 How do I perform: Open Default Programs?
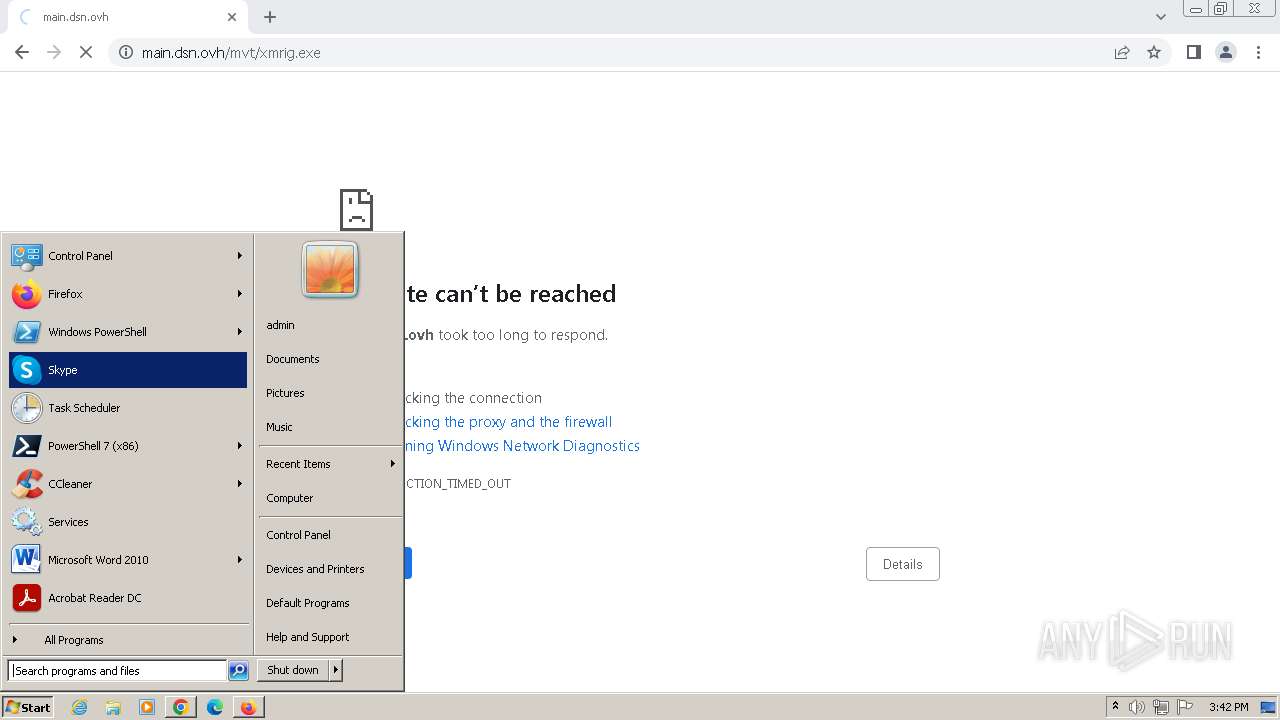pyautogui.click(x=330, y=603)
